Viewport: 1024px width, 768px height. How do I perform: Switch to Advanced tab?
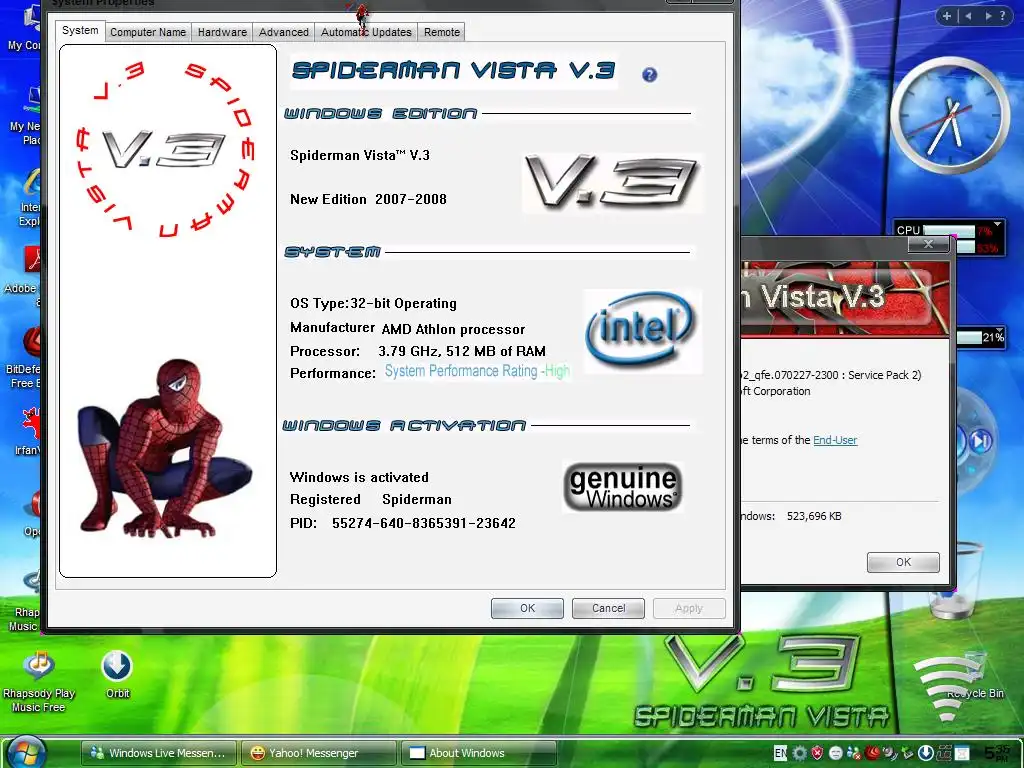283,32
